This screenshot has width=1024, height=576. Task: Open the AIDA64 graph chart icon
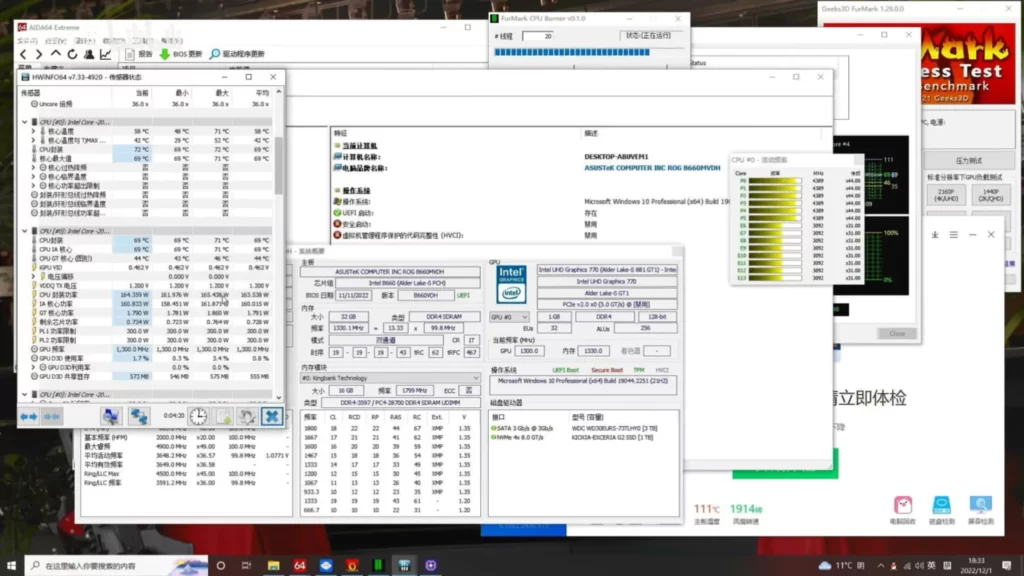pyautogui.click(x=105, y=54)
